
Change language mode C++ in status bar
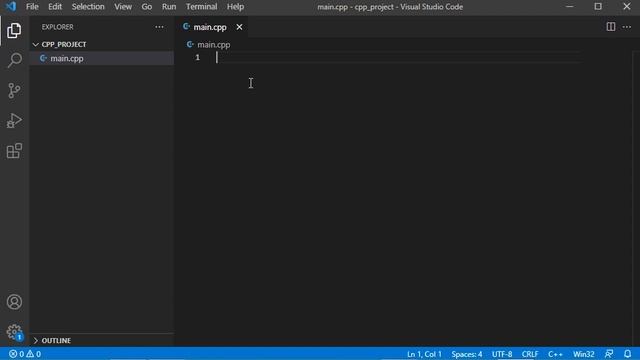click(555, 354)
